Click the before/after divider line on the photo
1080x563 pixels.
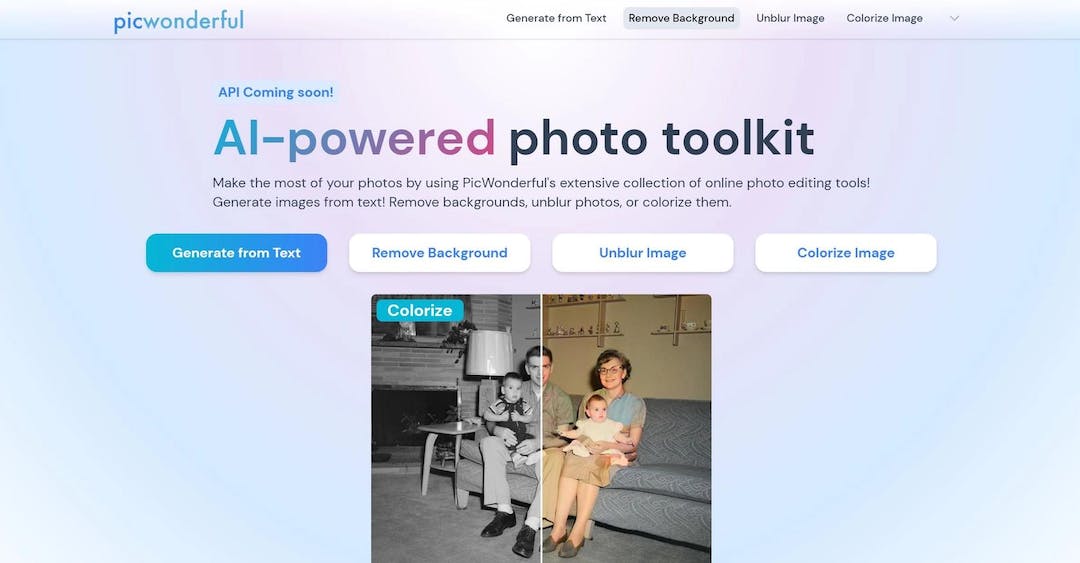coord(541,429)
